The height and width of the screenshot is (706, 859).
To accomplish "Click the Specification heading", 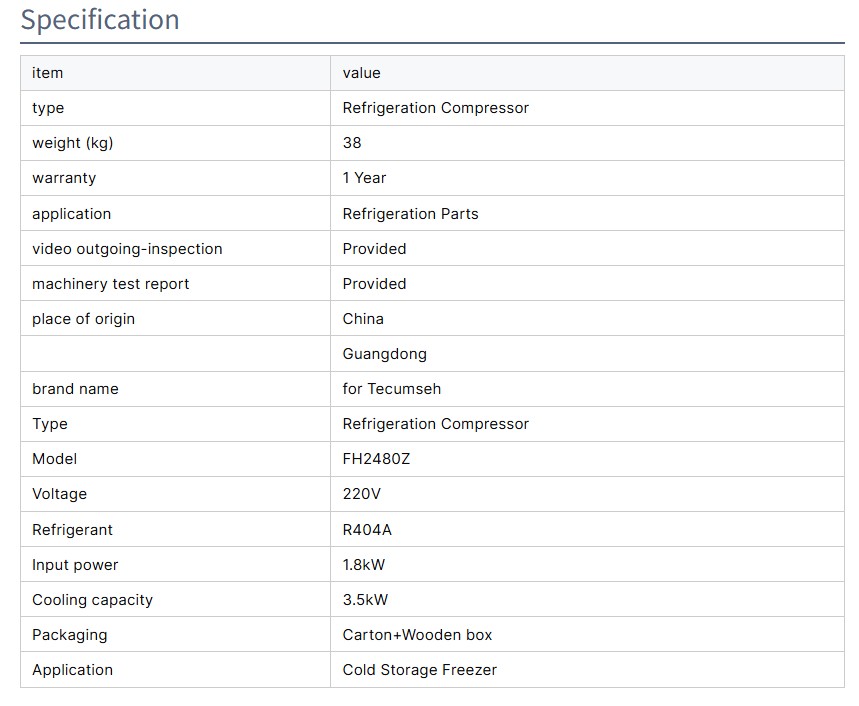I will (100, 20).
